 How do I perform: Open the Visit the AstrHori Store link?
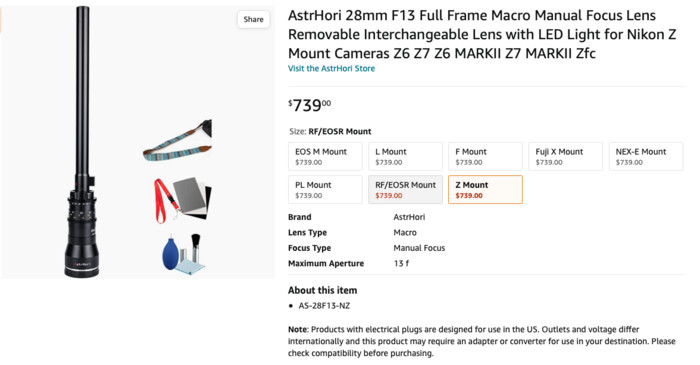click(x=331, y=68)
